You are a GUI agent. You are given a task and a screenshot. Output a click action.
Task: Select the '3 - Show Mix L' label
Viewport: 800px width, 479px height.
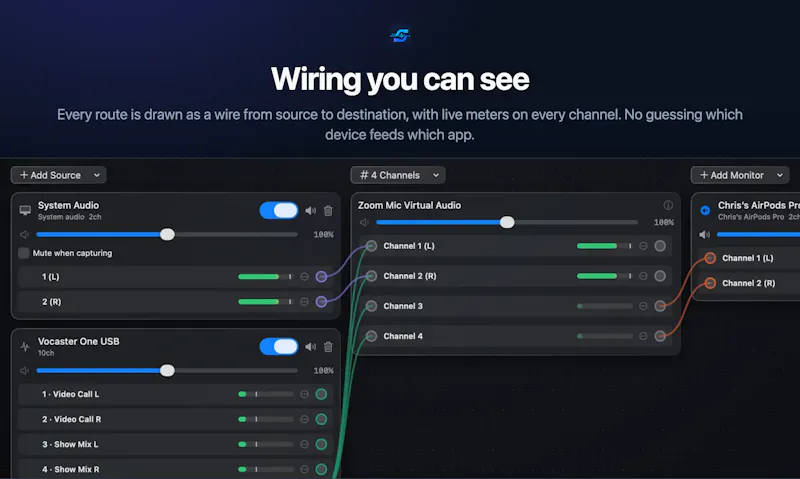70,444
